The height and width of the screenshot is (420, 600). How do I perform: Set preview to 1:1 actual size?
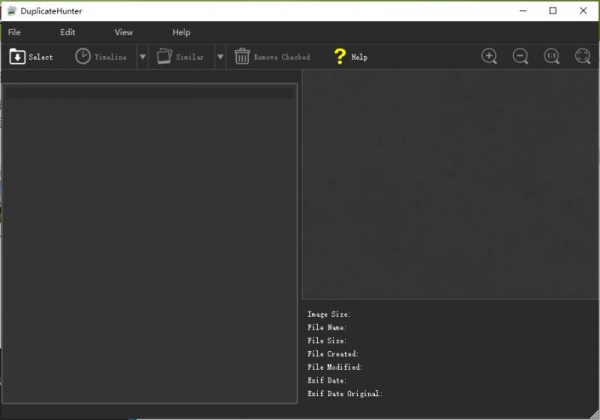(551, 57)
